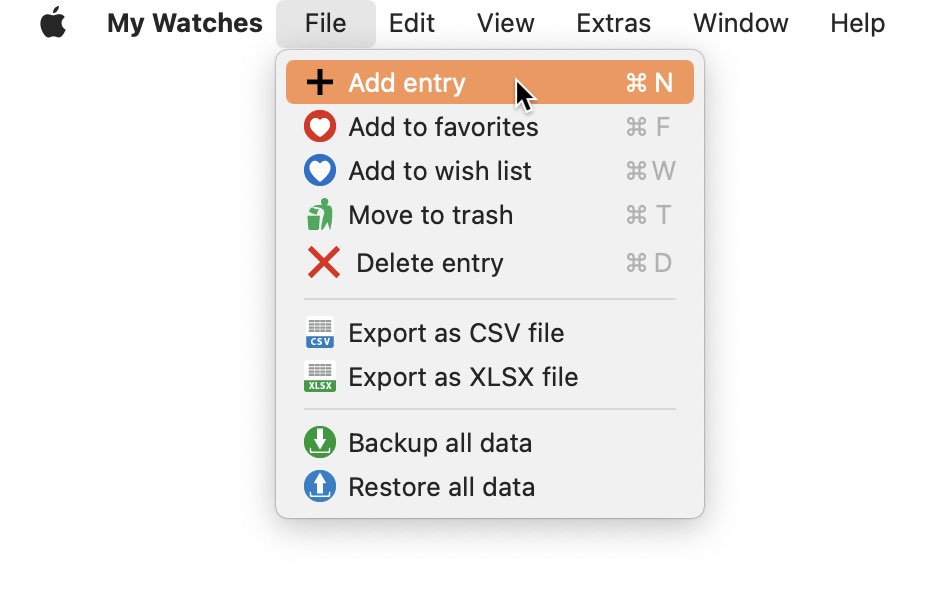Open the Apple menu
This screenshot has width=925, height=595.
[53, 23]
